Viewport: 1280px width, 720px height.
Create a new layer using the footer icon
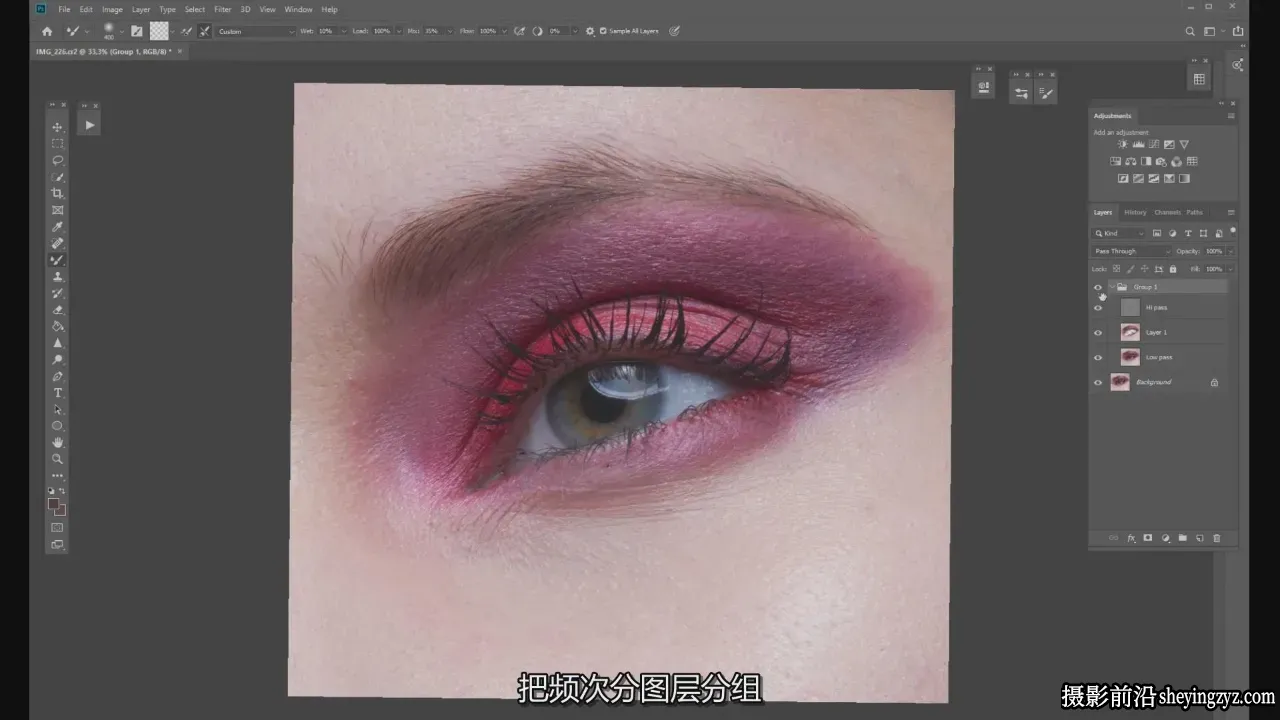pyautogui.click(x=1200, y=538)
